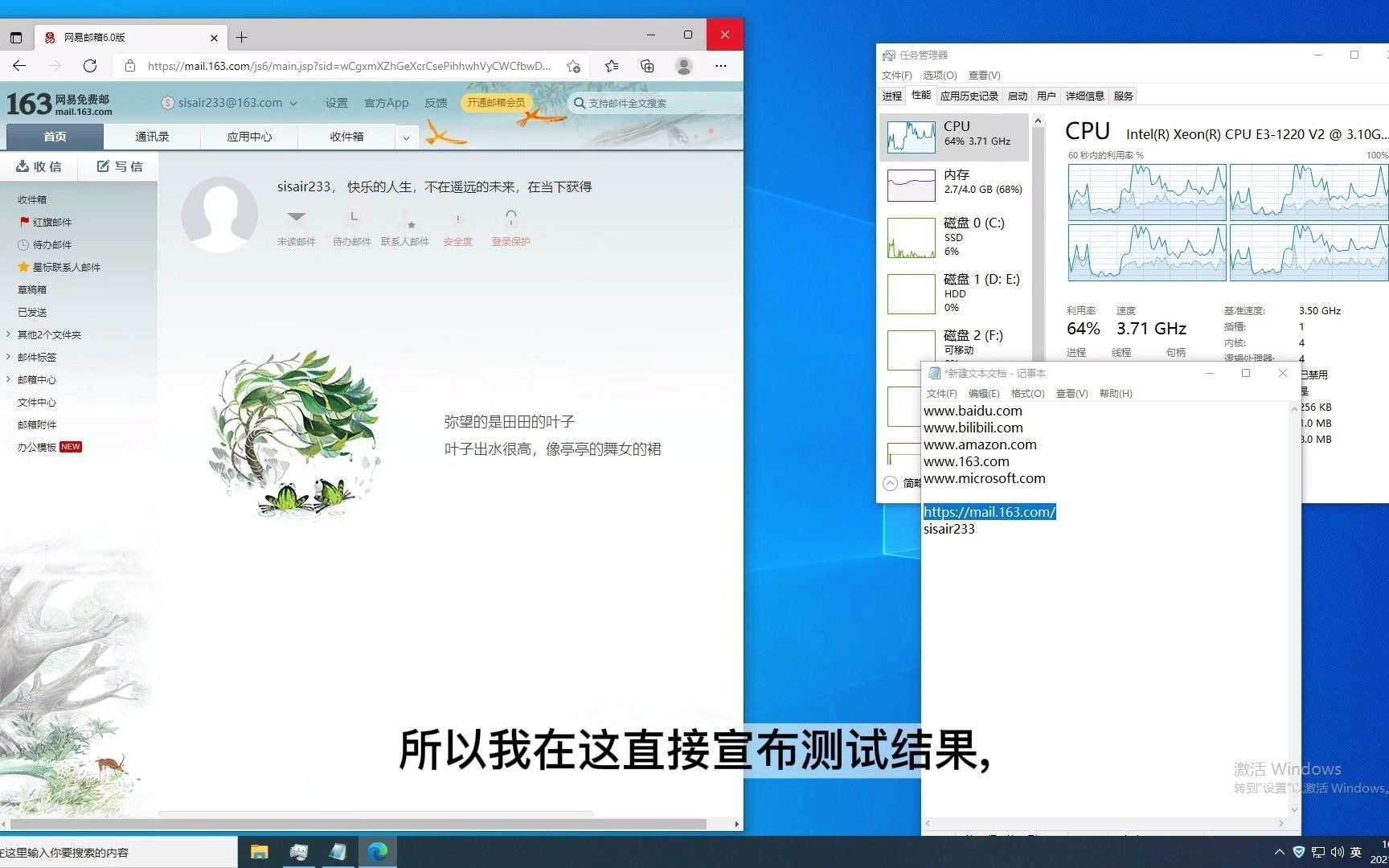
Task: Click the mail full-text search box
Action: point(655,103)
